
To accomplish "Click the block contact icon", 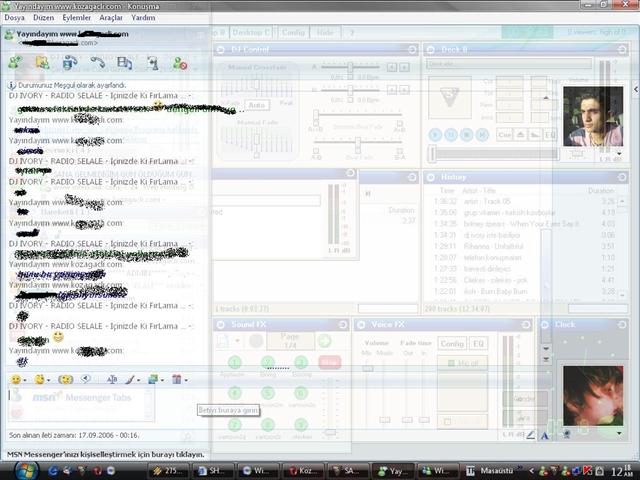I will coord(180,62).
